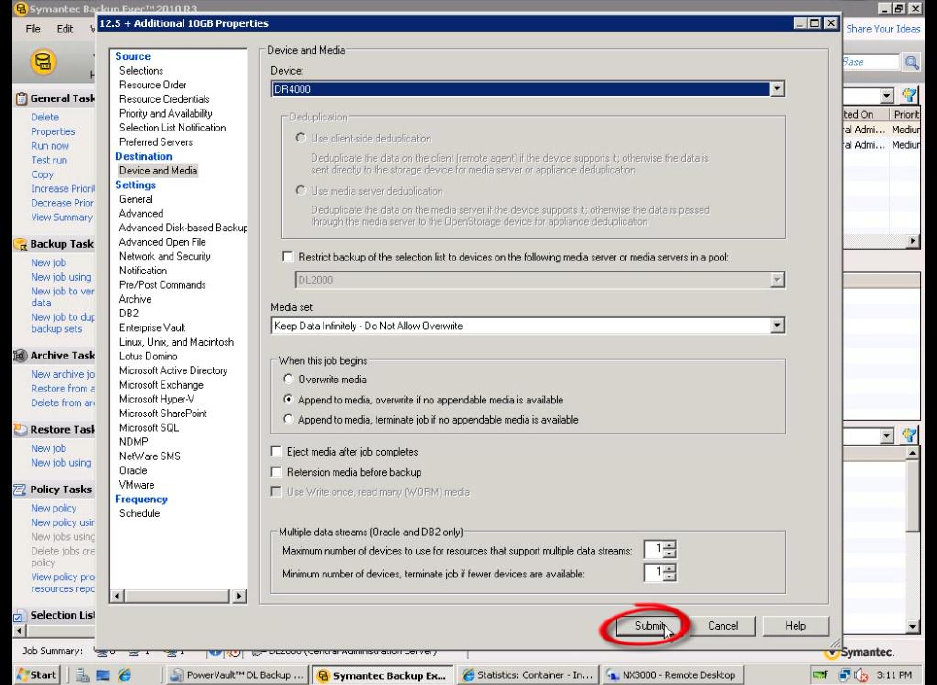The image size is (937, 685).
Task: Click the Start button
Action: tap(36, 675)
